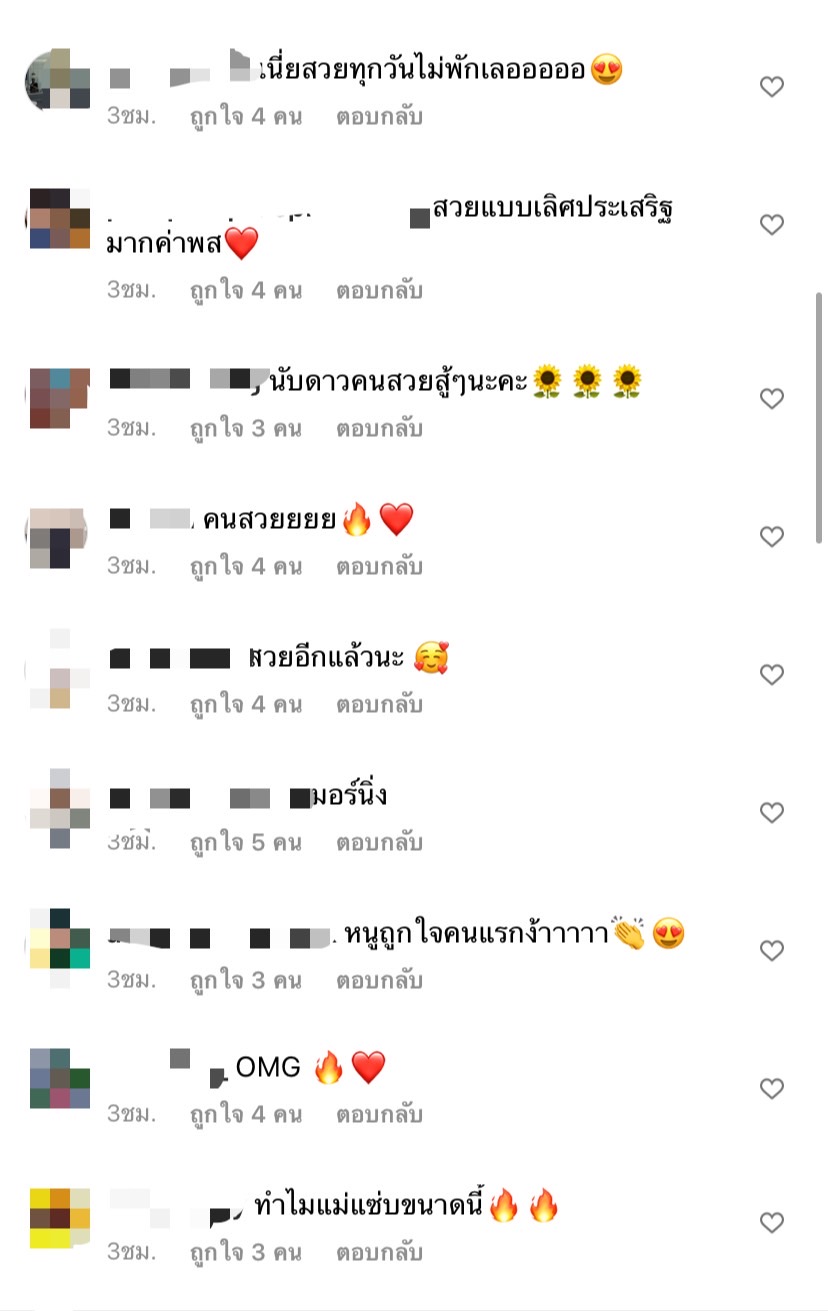Like the ทำไมแม่แซ่บขนาดนี้ comment
828x1311 pixels.
point(771,1223)
